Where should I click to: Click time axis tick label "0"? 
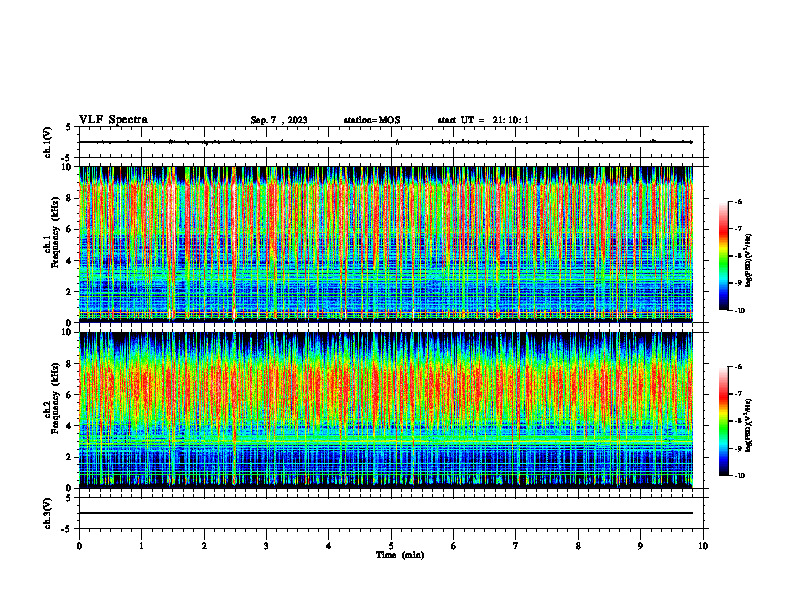79,546
